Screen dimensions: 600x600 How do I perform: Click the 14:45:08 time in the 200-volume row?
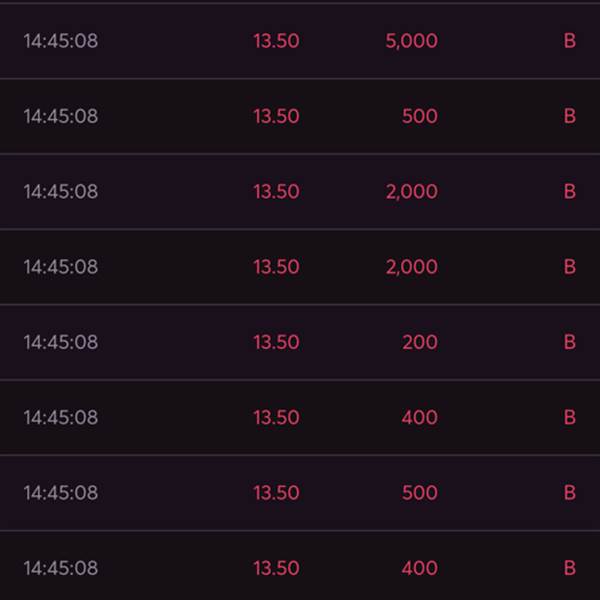pyautogui.click(x=61, y=342)
